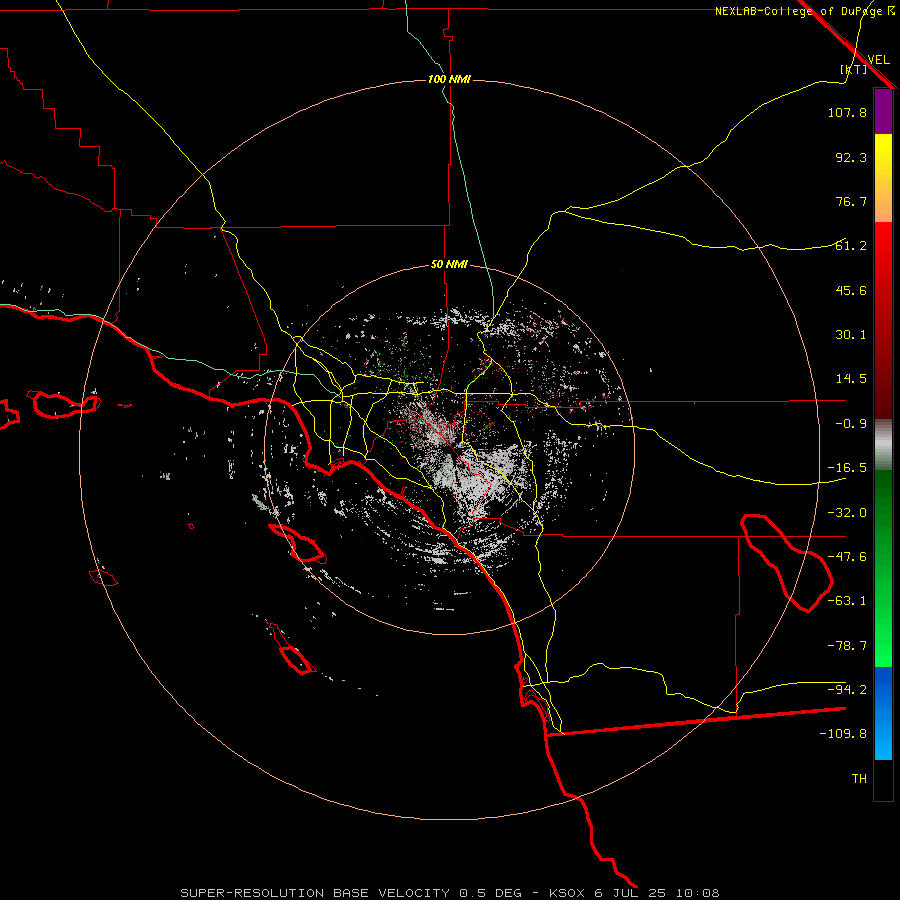Image resolution: width=900 pixels, height=900 pixels.
Task: Click the VEL legend title
Action: coord(878,60)
